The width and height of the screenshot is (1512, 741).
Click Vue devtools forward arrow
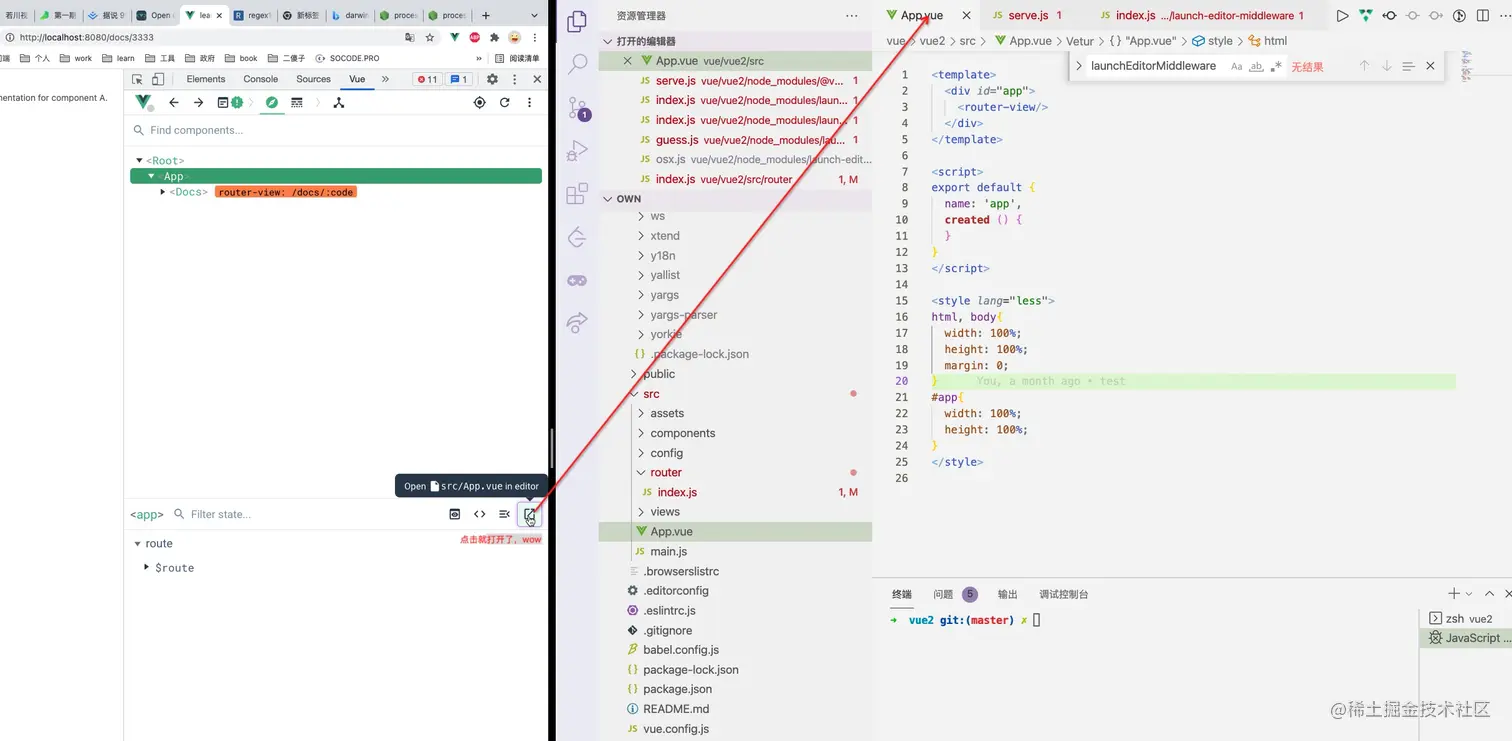click(198, 102)
